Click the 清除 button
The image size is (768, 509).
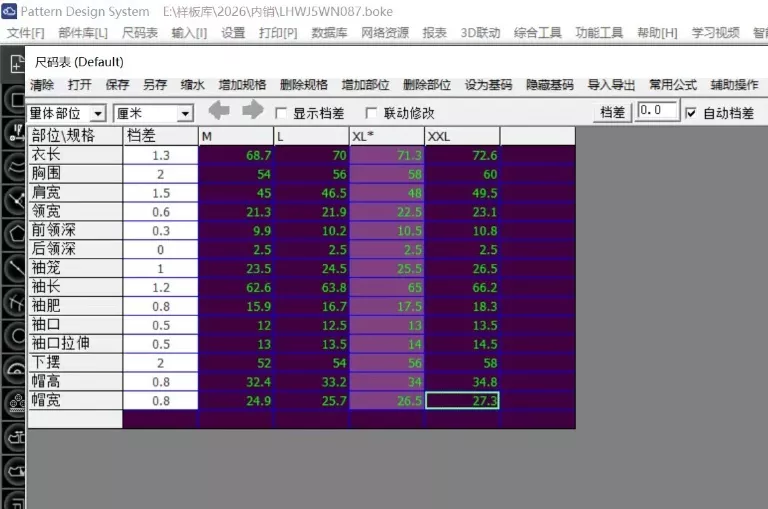tap(42, 85)
